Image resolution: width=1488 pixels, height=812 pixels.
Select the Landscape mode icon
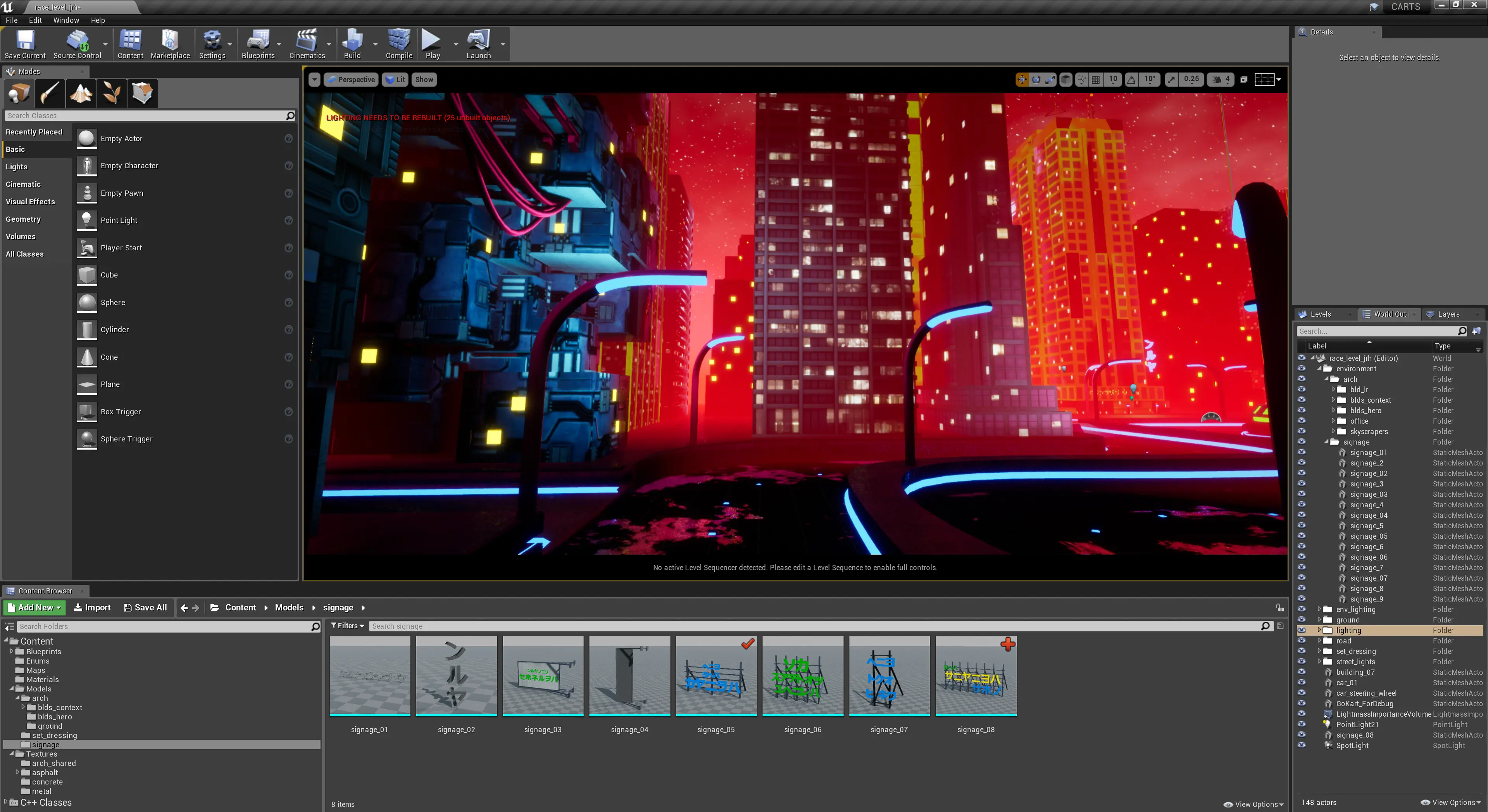[81, 93]
